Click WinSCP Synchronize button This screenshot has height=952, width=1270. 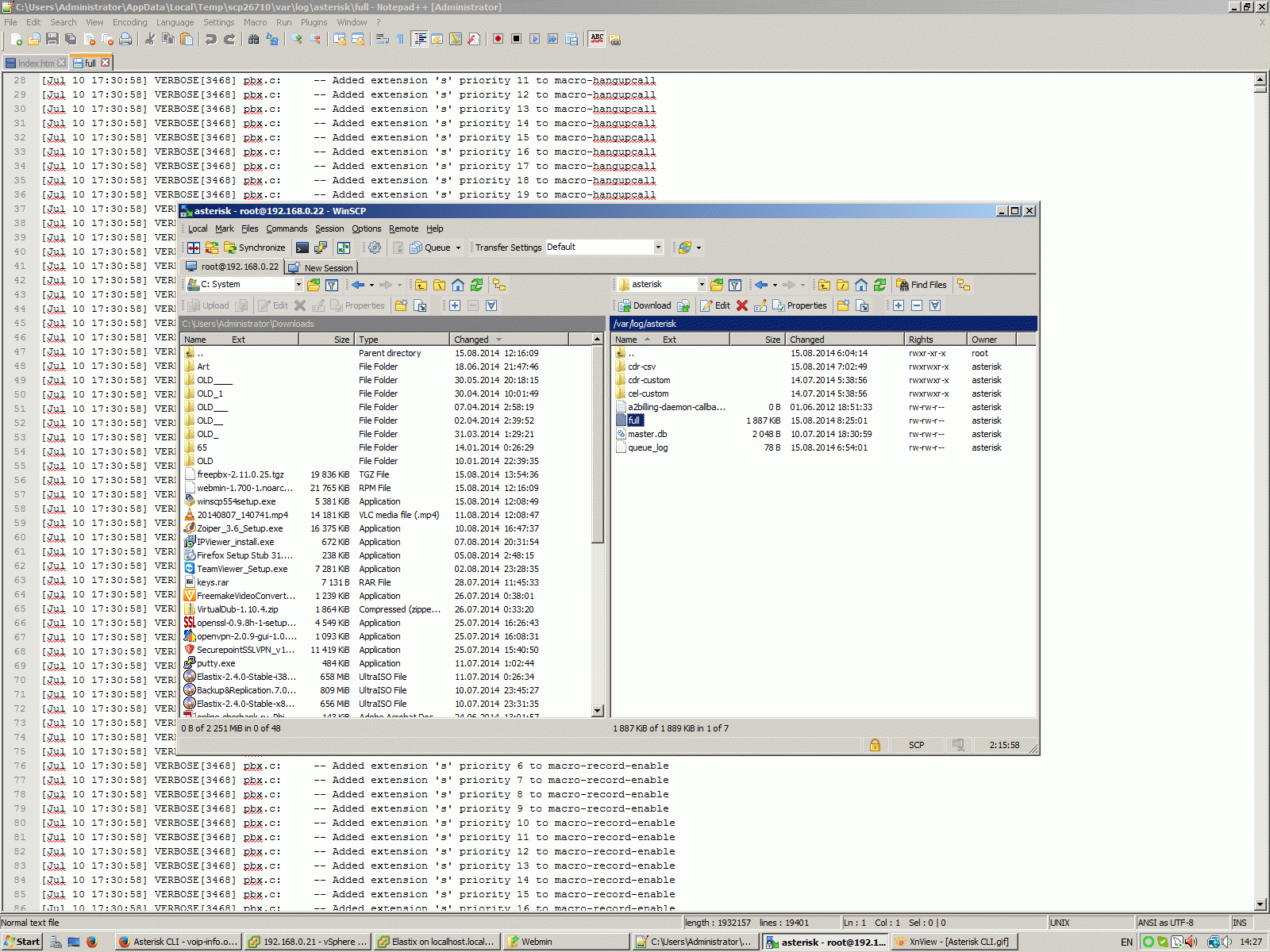(254, 248)
